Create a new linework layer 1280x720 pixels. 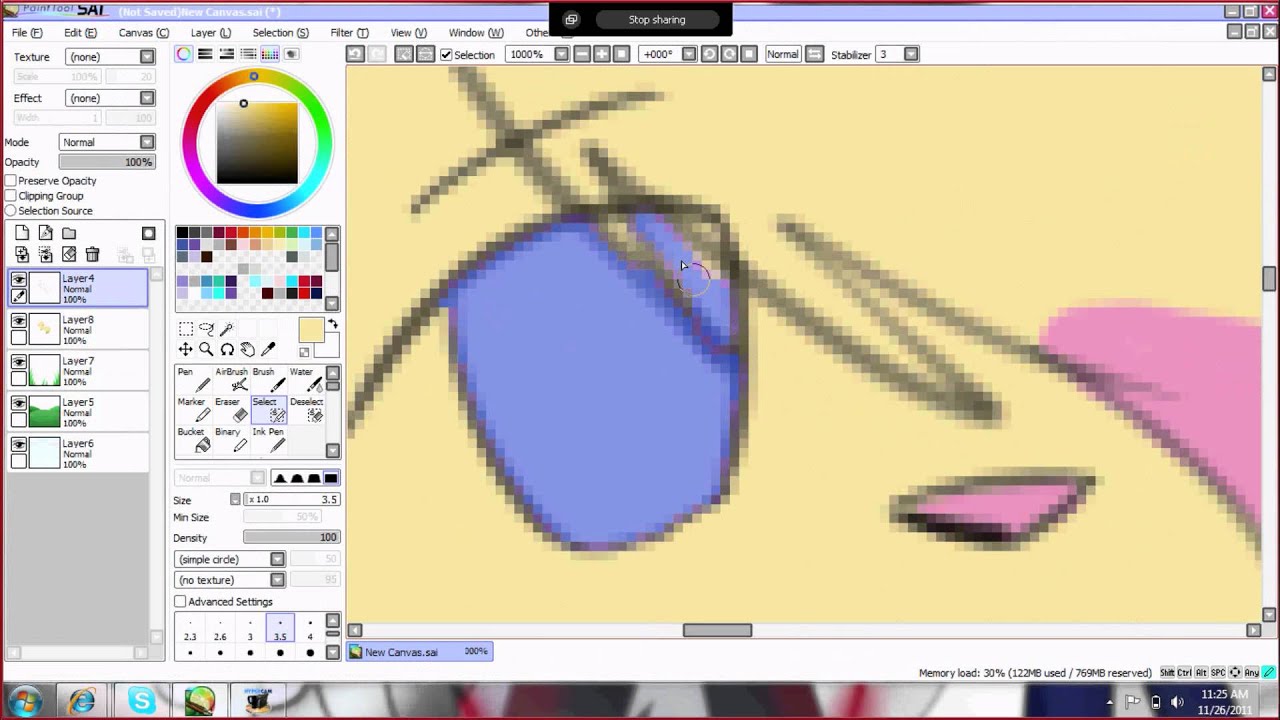(45, 233)
